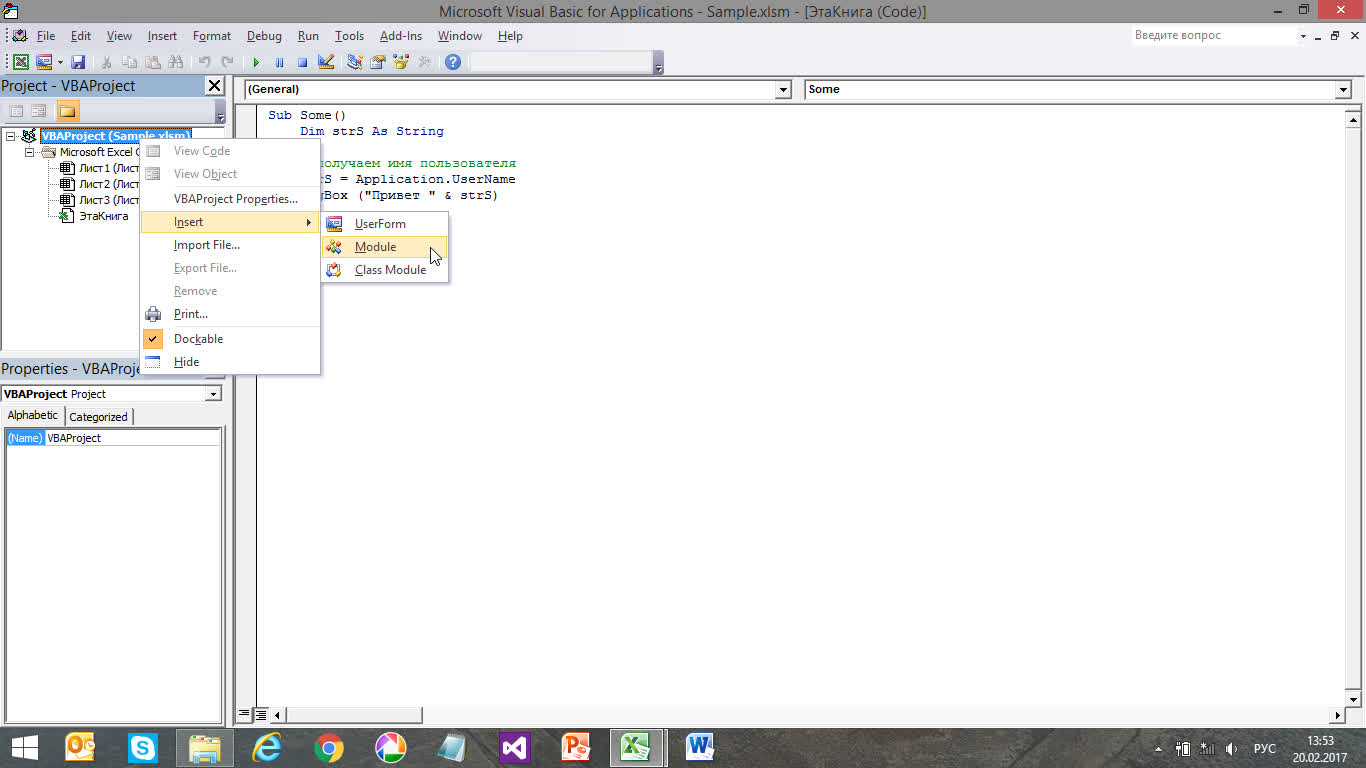Click the Paste clipboard icon
Screen dimensions: 1366x768
tap(152, 62)
